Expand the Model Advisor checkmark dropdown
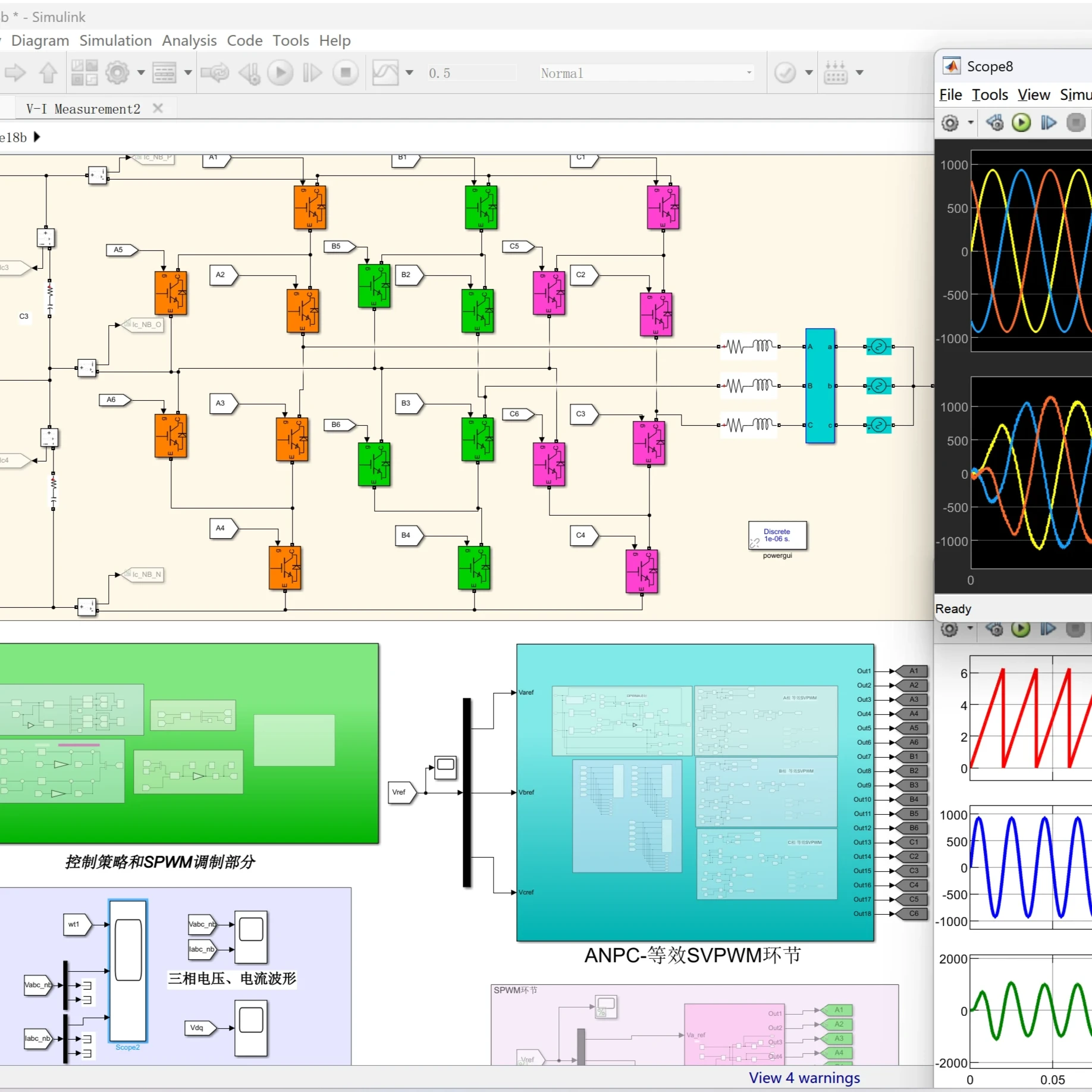 [x=809, y=73]
